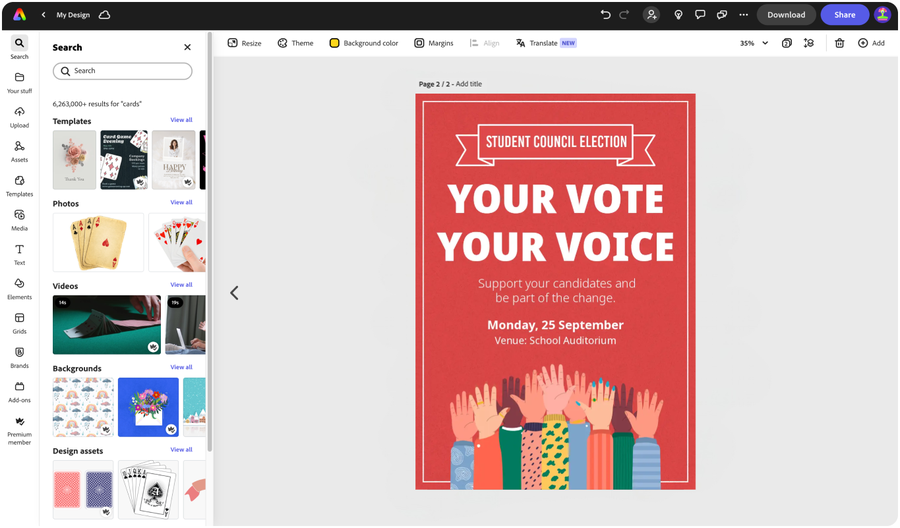
Task: Click the cloud sync status icon
Action: click(x=104, y=15)
